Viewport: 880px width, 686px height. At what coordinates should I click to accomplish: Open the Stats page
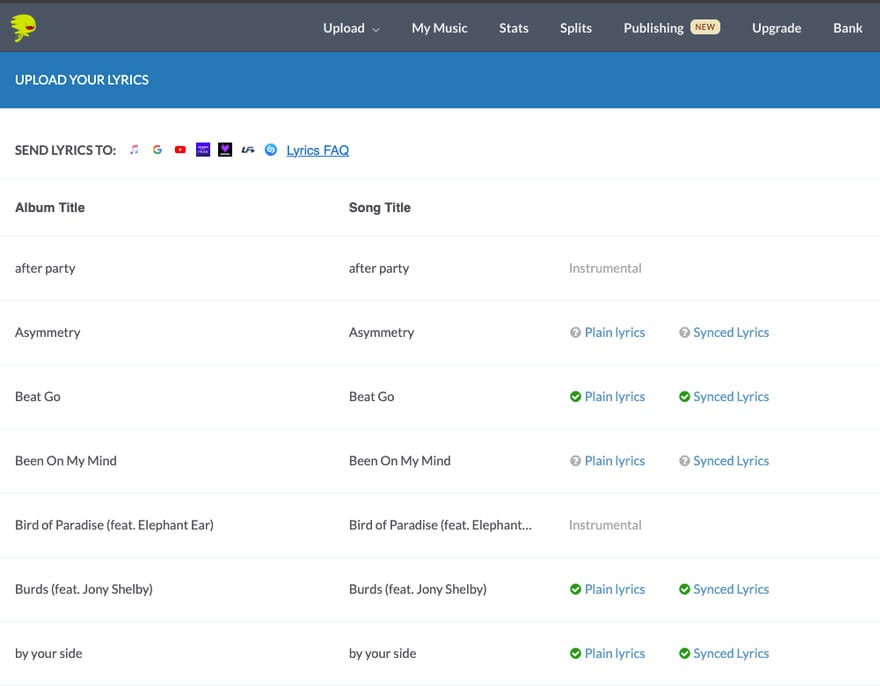(514, 28)
